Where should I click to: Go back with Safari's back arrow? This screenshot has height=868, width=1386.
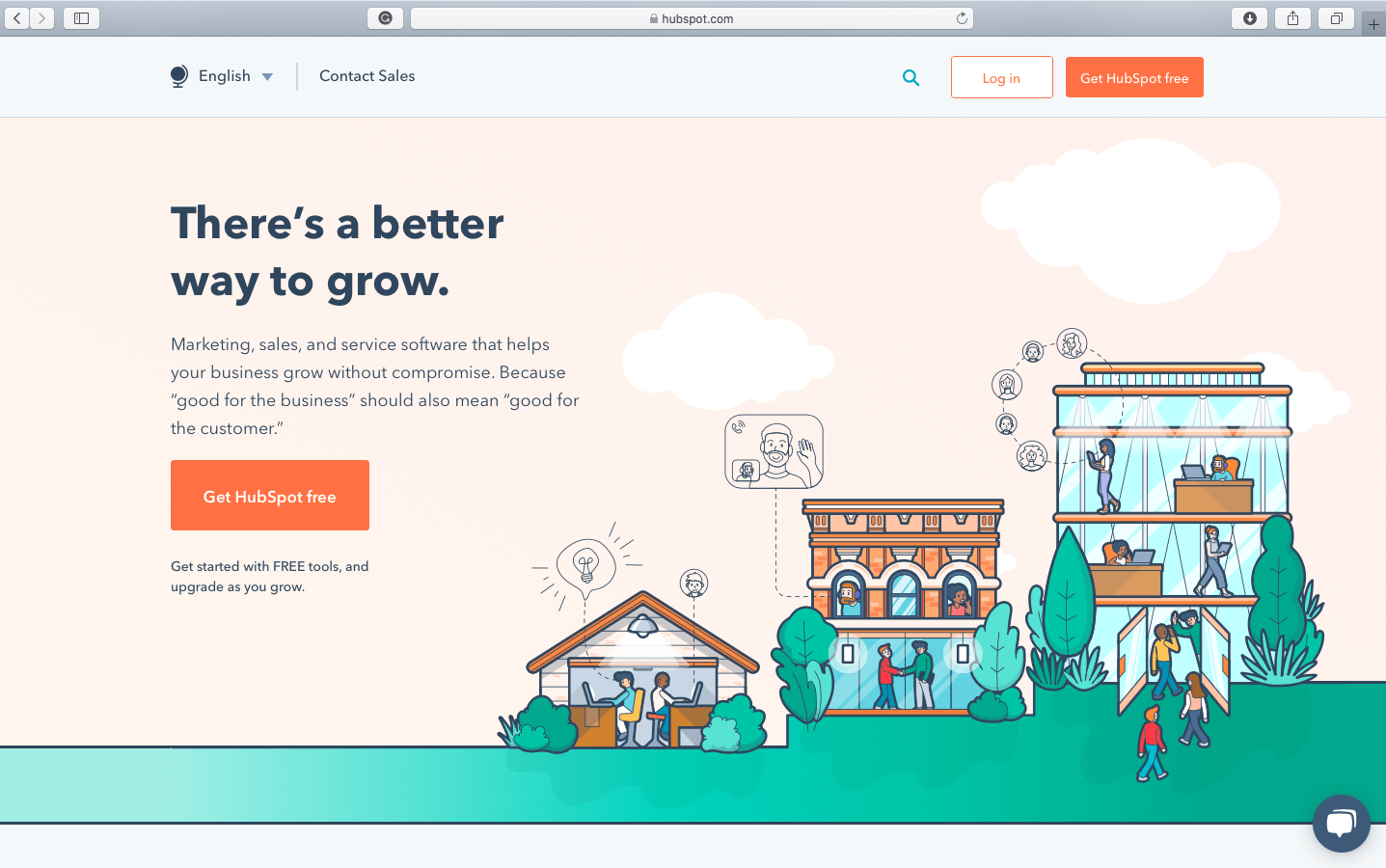coord(17,18)
